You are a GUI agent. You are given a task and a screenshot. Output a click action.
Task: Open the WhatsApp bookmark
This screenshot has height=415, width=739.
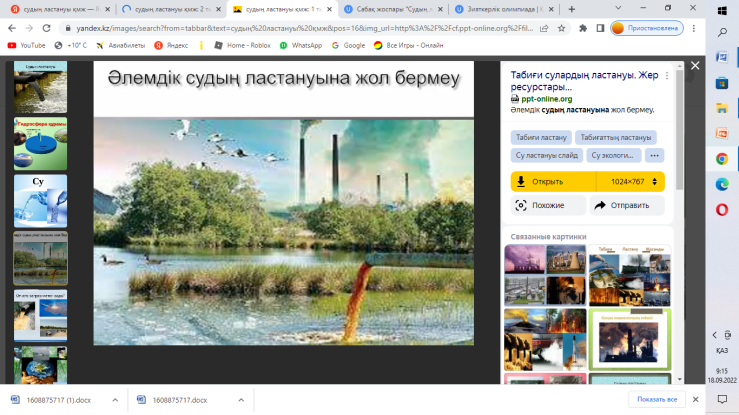coord(301,45)
